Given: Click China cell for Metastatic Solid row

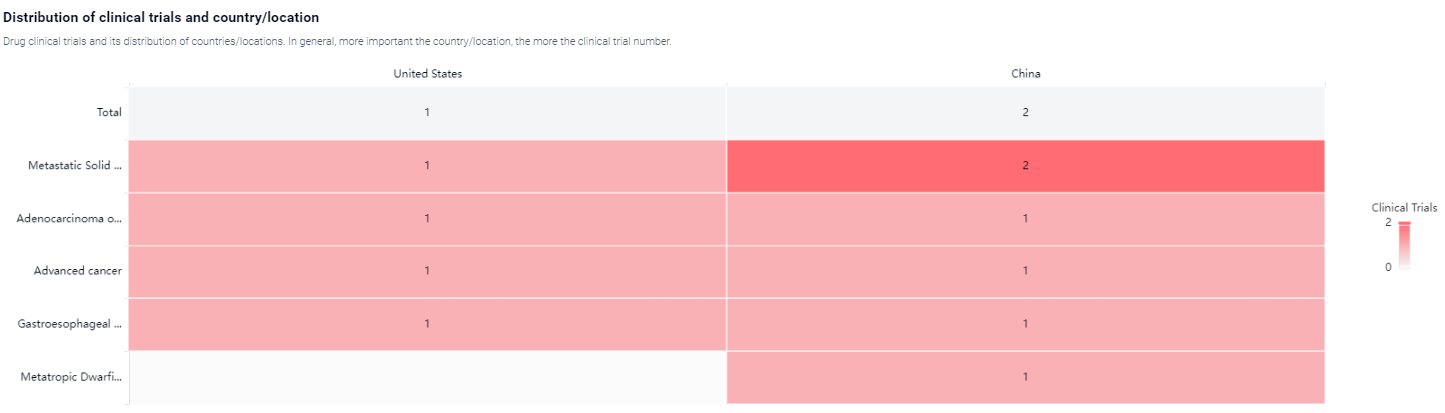Looking at the screenshot, I should coord(1025,166).
